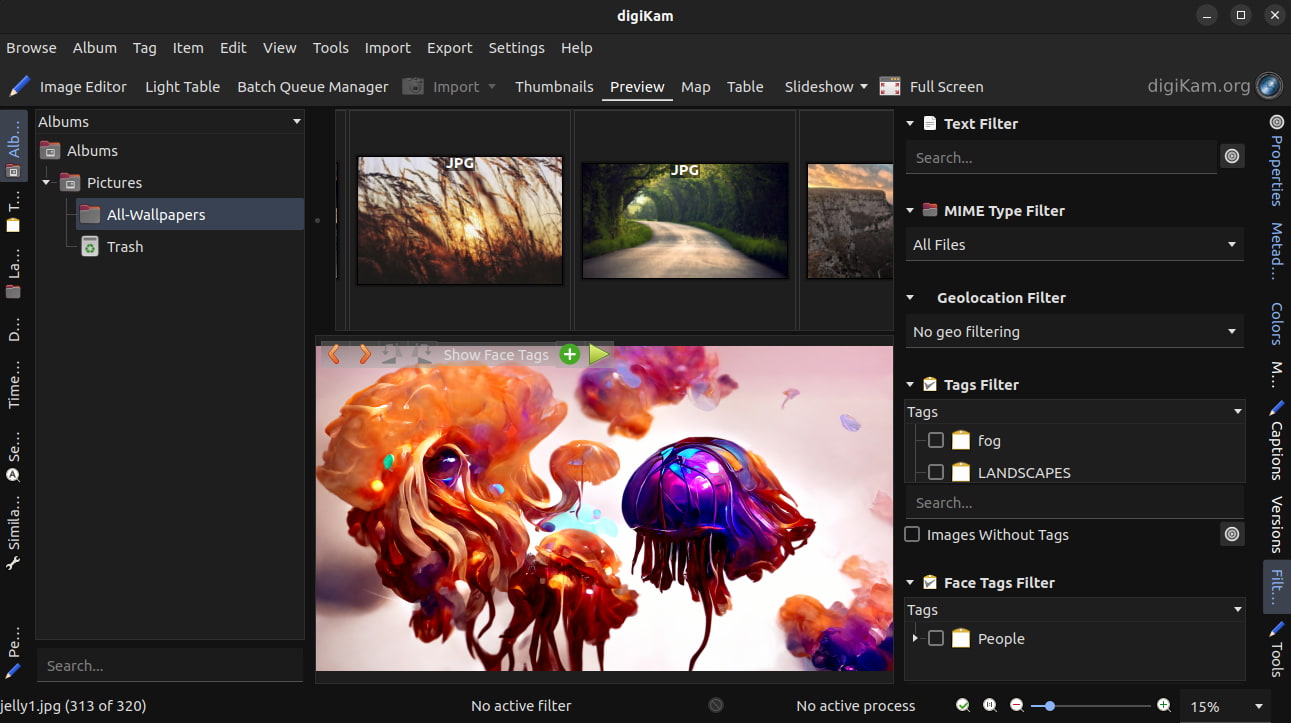Viewport: 1291px width, 723px height.
Task: Collapse the Text Filter section
Action: (x=910, y=124)
